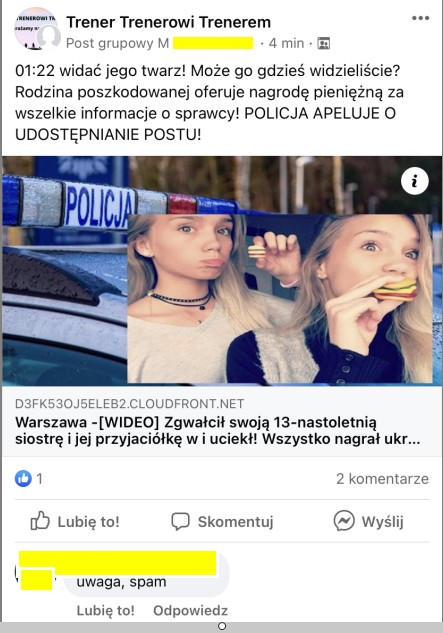The image size is (443, 633).
Task: Click the reaction count number 1
Action: pyautogui.click(x=39, y=479)
